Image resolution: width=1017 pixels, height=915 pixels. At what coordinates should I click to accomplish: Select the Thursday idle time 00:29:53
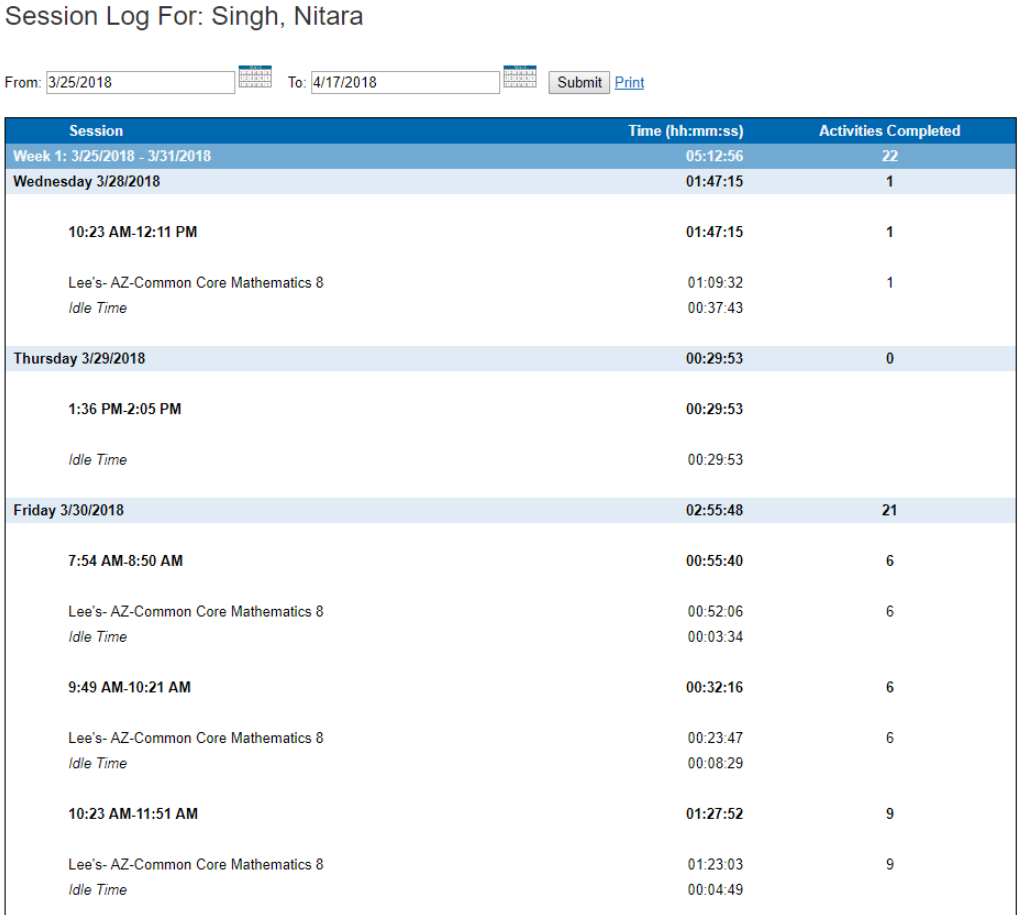tap(715, 459)
